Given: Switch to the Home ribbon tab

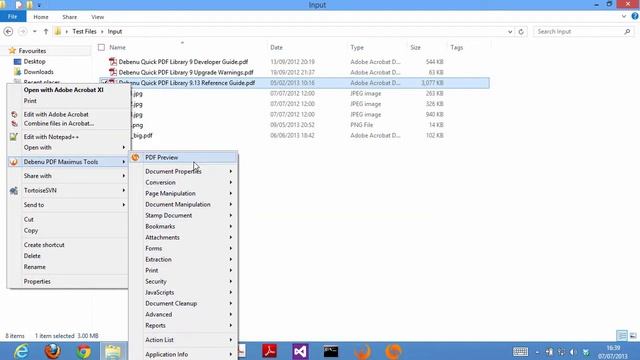Looking at the screenshot, I should (x=41, y=17).
